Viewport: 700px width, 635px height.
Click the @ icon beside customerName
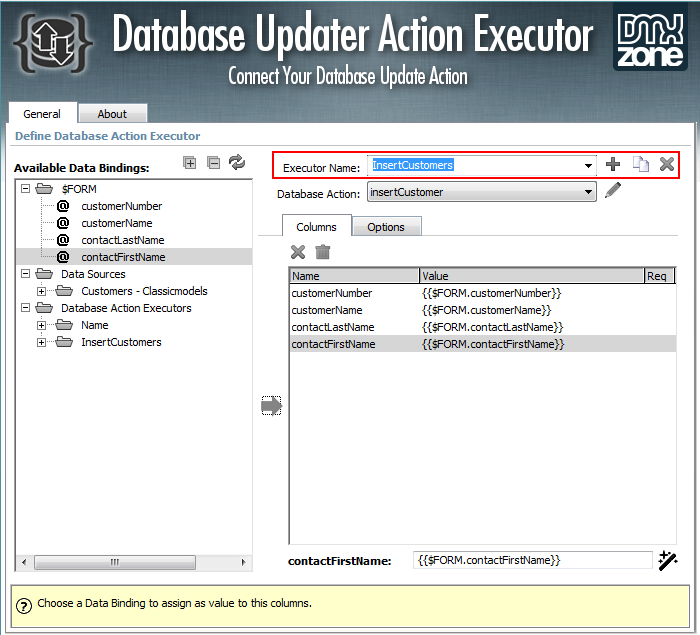(63, 223)
